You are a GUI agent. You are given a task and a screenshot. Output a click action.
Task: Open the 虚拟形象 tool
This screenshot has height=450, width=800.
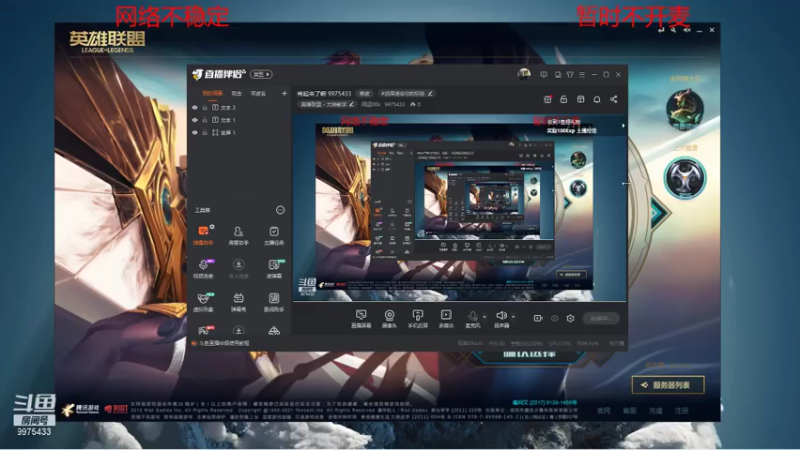204,302
